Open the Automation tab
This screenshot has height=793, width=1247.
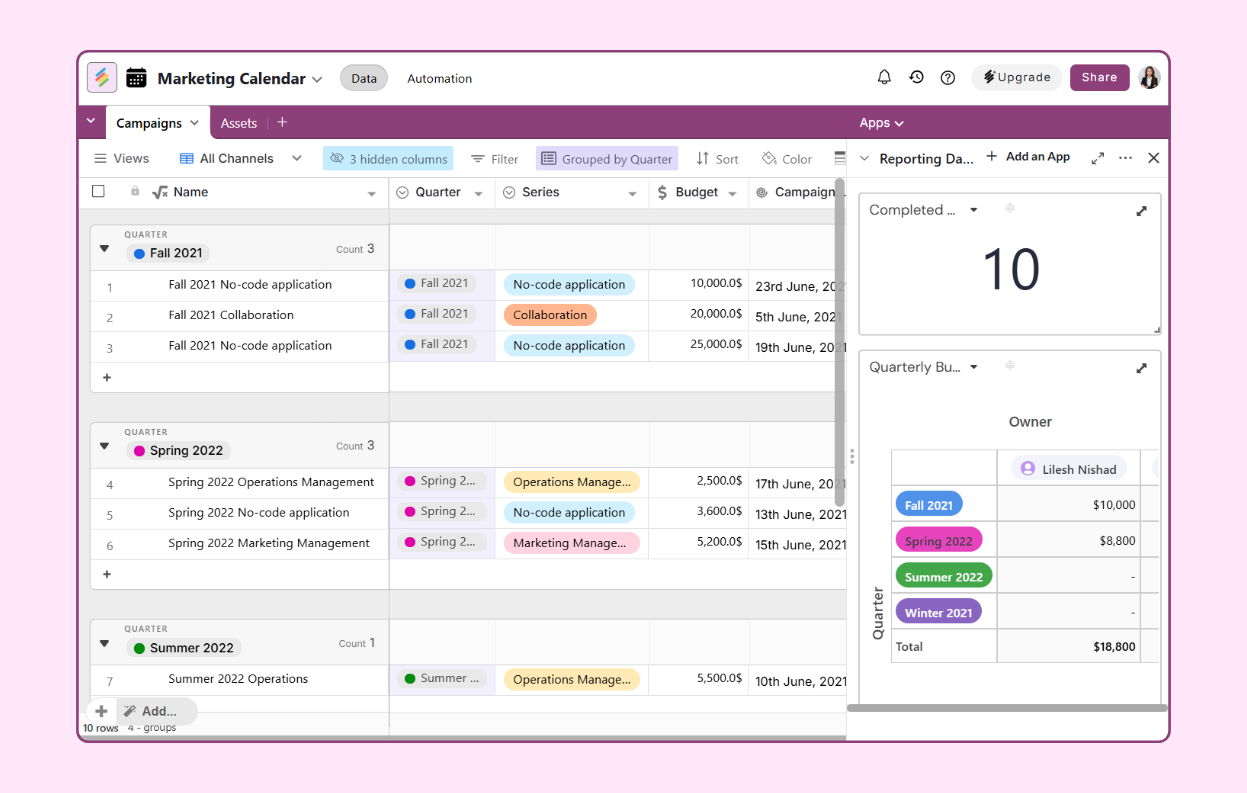pyautogui.click(x=439, y=78)
